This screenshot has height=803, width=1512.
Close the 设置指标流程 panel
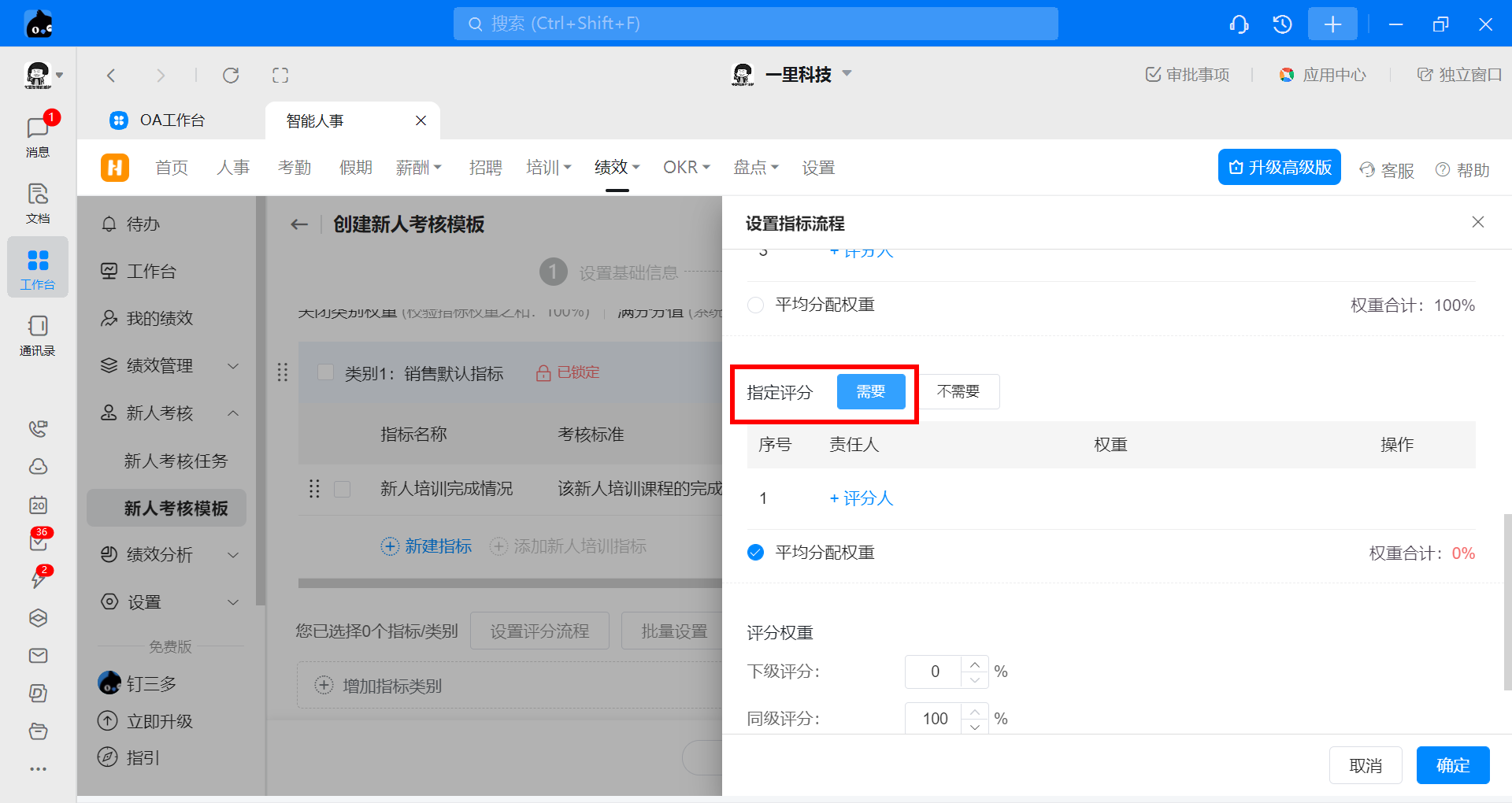tap(1477, 222)
